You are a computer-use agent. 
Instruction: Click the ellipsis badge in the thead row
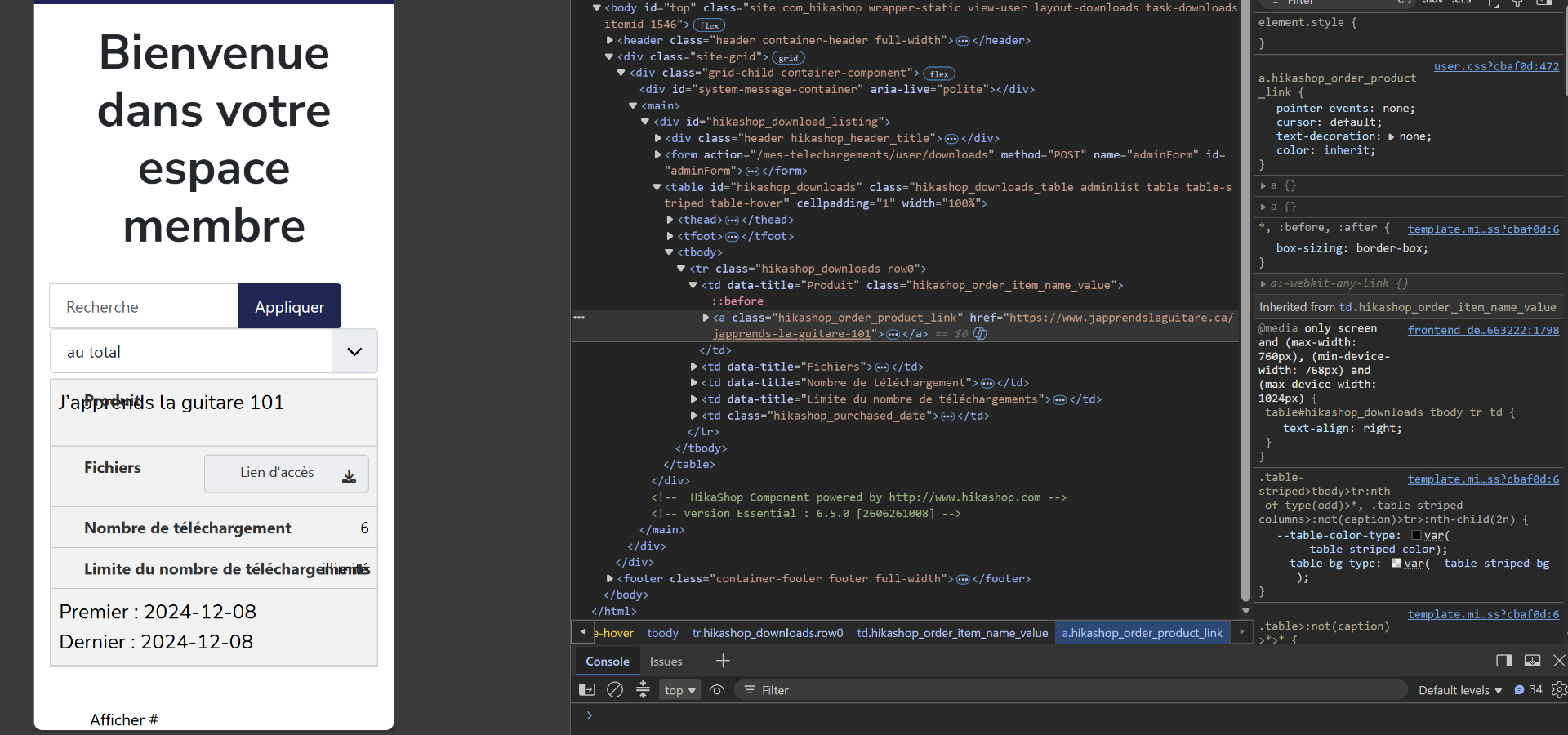pyautogui.click(x=732, y=220)
